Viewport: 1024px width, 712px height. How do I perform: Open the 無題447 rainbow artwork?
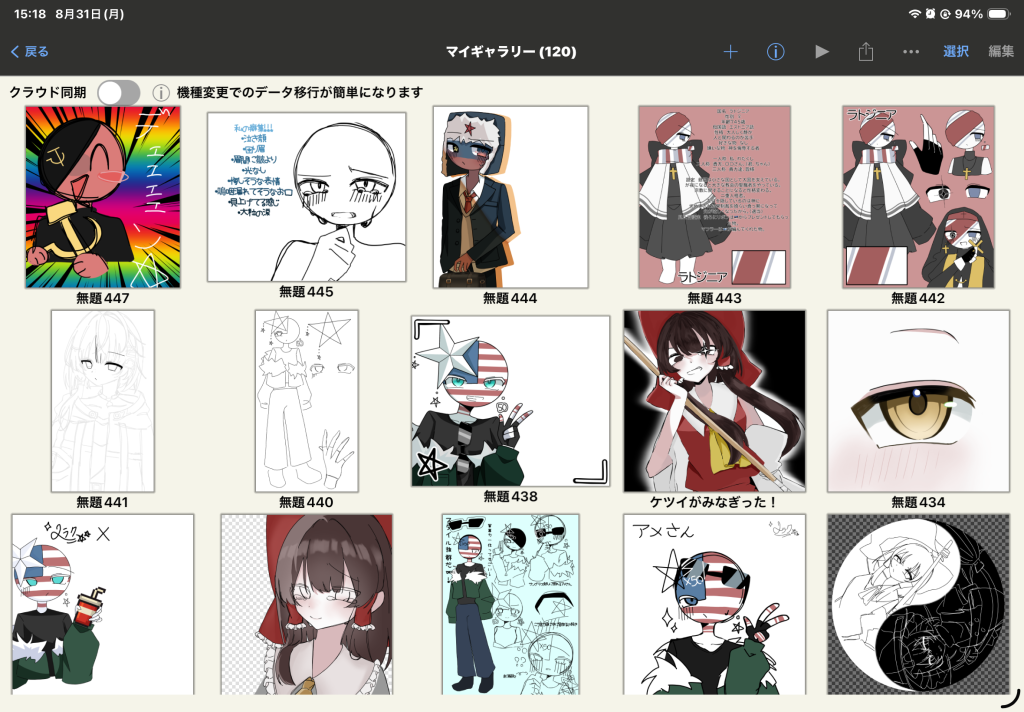tap(103, 197)
